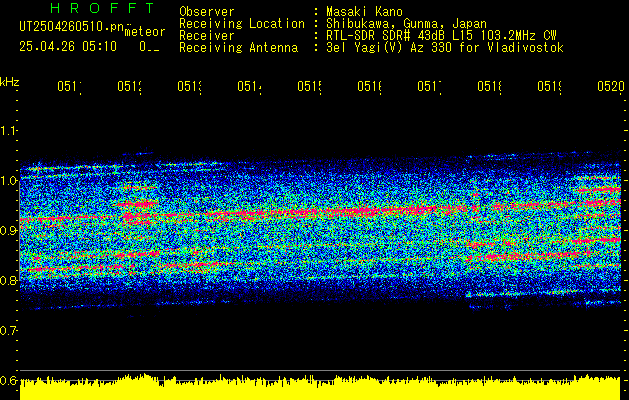Select the file name UT2504260510.pn
The image size is (629, 400).
(x=72, y=26)
